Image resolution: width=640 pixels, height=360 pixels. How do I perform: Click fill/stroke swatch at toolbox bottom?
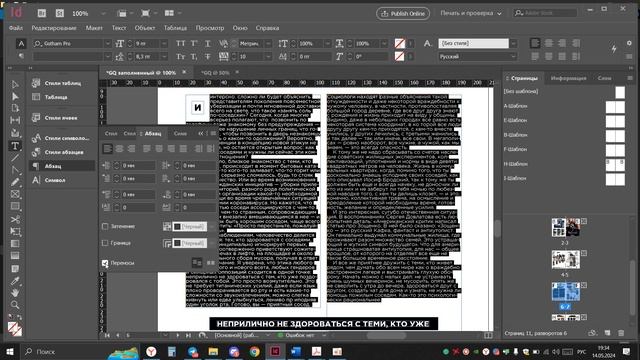tap(15, 329)
